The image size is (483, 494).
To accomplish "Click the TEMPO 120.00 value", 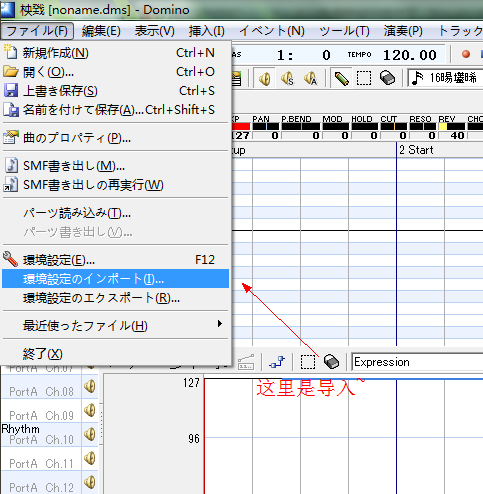I will point(410,55).
